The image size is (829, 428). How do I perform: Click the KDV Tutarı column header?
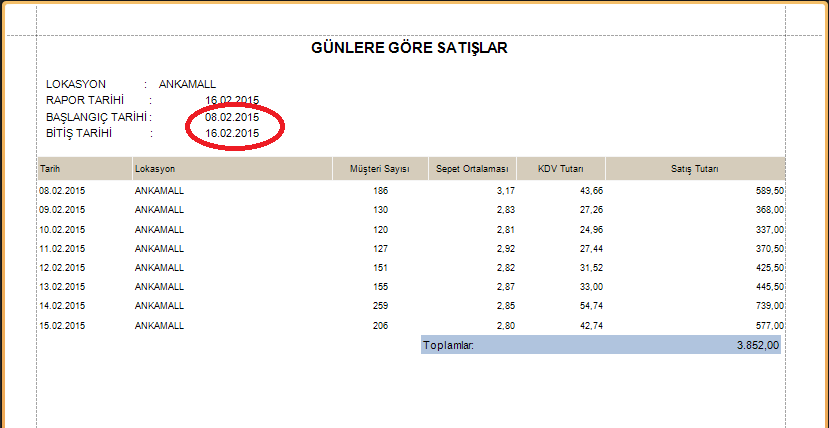pyautogui.click(x=561, y=169)
